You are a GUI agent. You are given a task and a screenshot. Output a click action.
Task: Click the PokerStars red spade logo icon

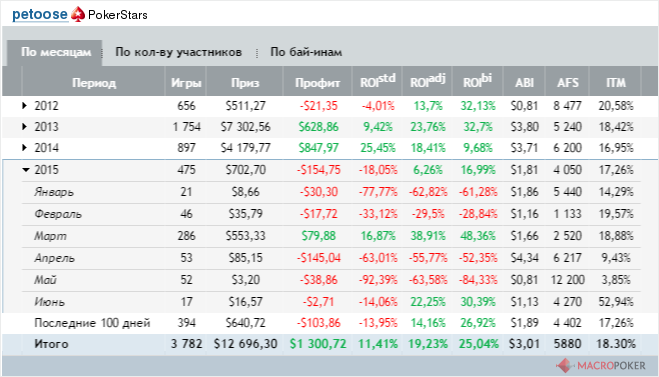tap(78, 14)
